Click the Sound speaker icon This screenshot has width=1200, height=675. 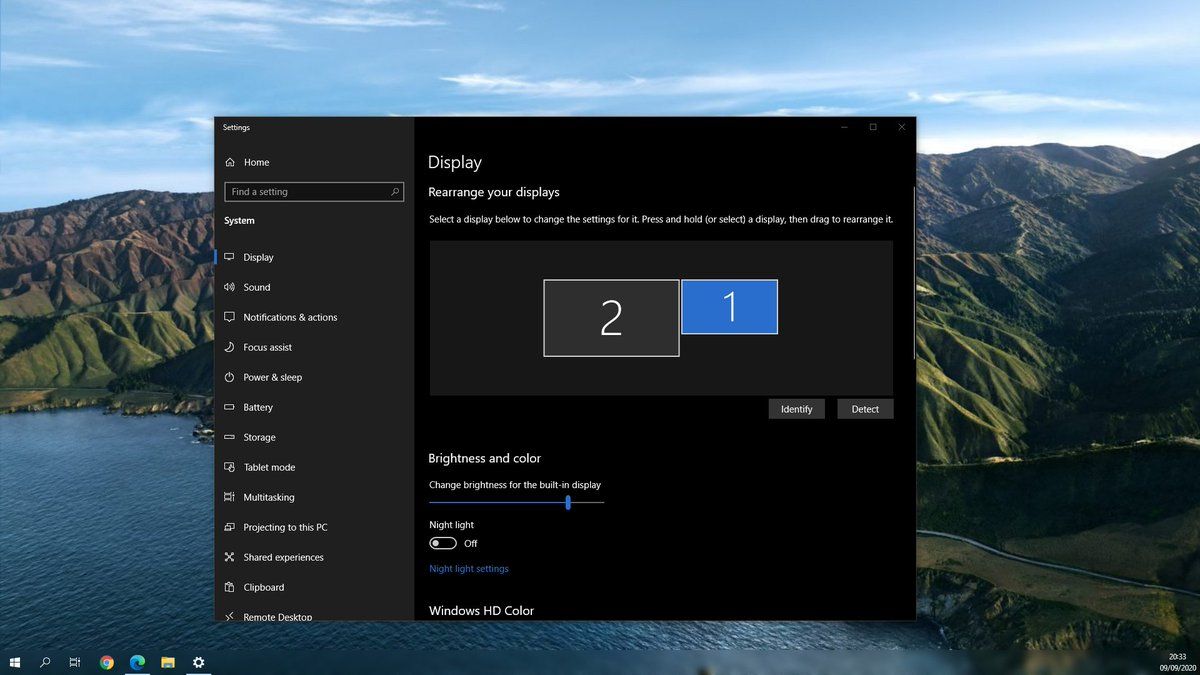tap(230, 287)
